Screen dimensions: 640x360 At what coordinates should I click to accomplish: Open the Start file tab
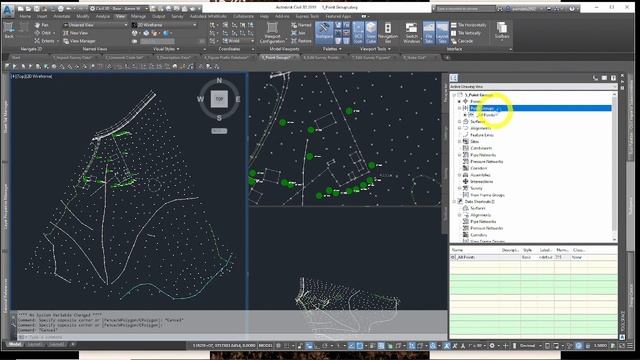coord(16,58)
